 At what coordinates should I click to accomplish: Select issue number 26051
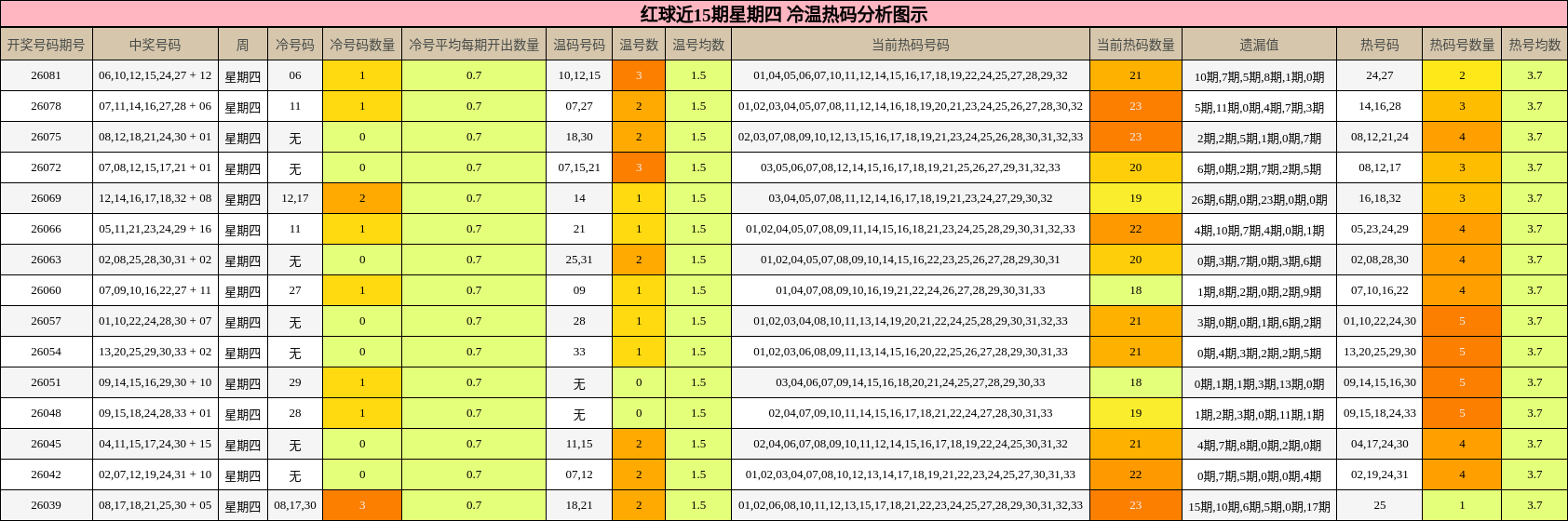(x=46, y=382)
